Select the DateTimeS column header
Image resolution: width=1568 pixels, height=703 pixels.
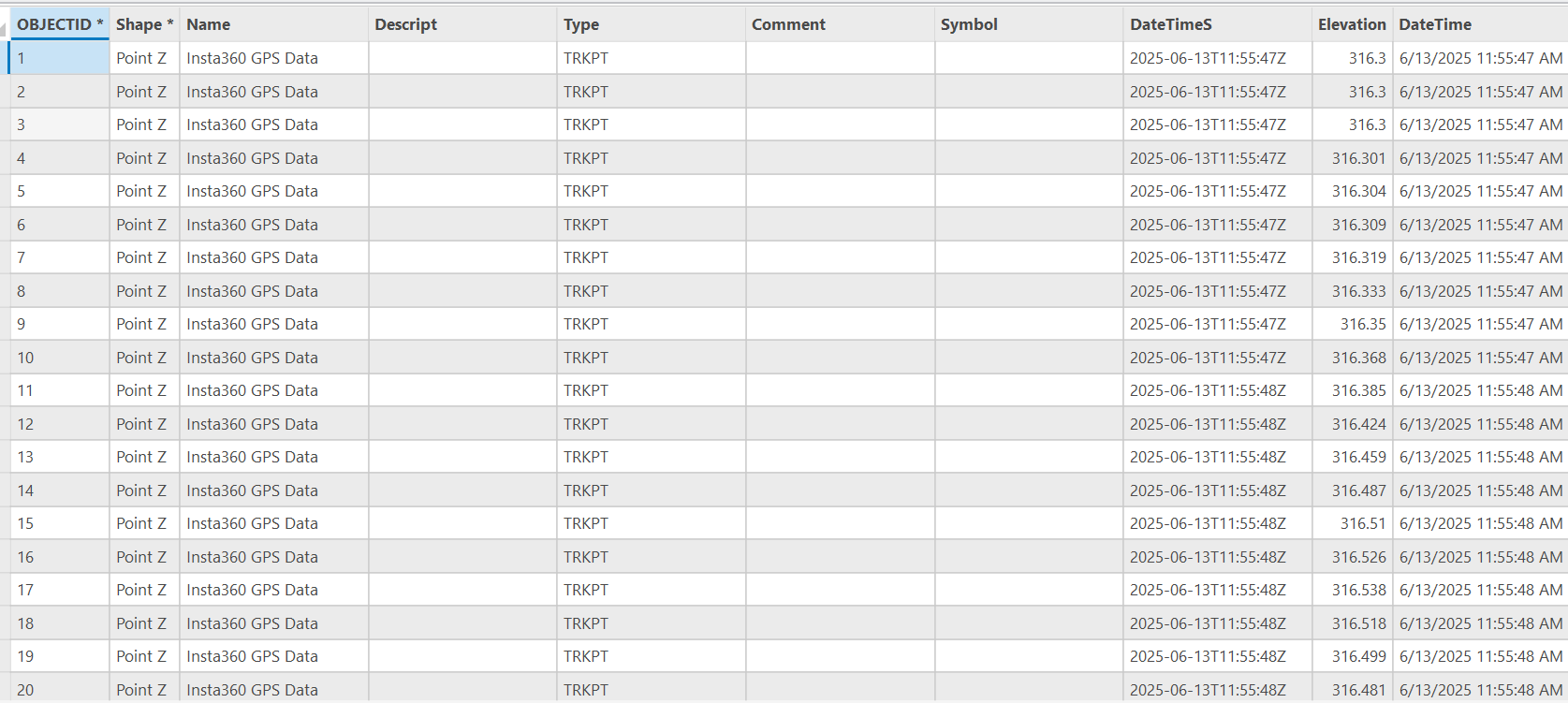(x=1218, y=24)
